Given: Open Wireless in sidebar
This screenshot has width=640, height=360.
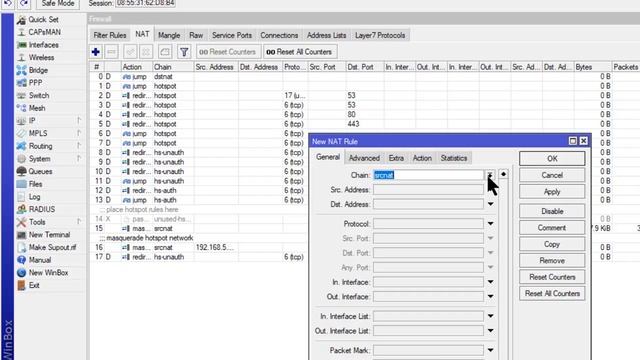Looking at the screenshot, I should [x=41, y=58].
